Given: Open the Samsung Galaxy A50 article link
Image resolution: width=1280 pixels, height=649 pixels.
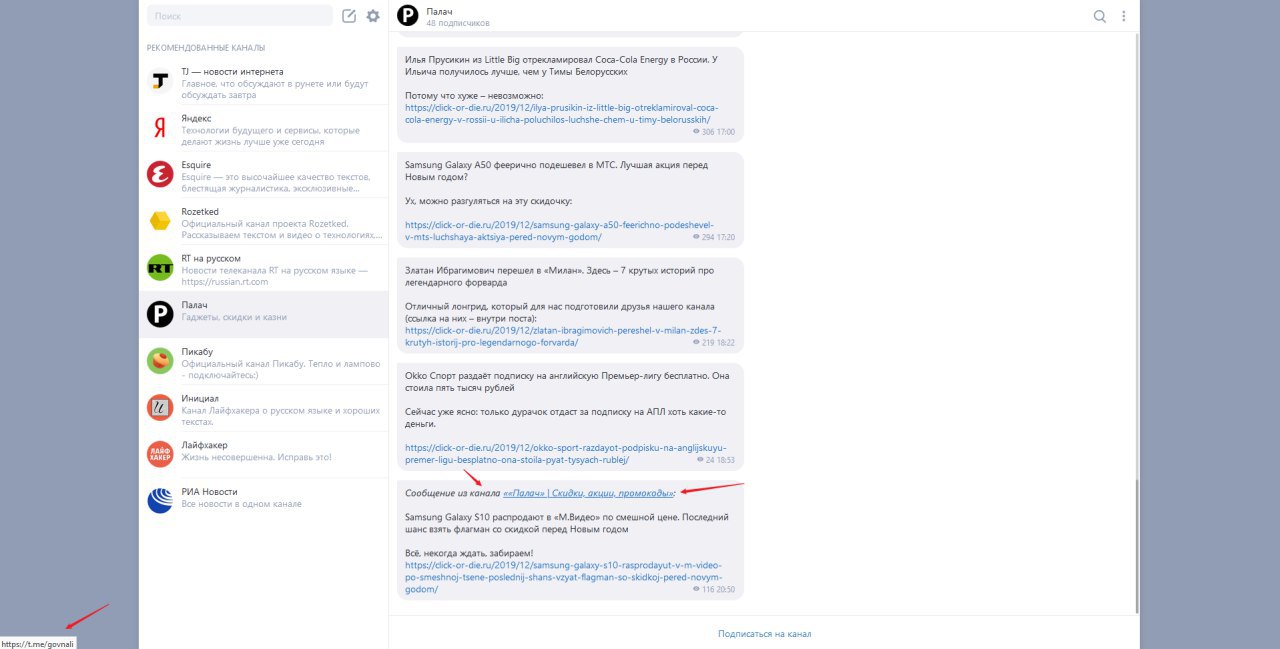Looking at the screenshot, I should point(559,231).
